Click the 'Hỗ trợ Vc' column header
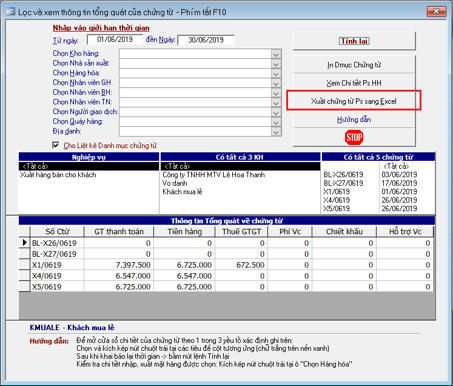The width and height of the screenshot is (453, 386). [x=405, y=231]
